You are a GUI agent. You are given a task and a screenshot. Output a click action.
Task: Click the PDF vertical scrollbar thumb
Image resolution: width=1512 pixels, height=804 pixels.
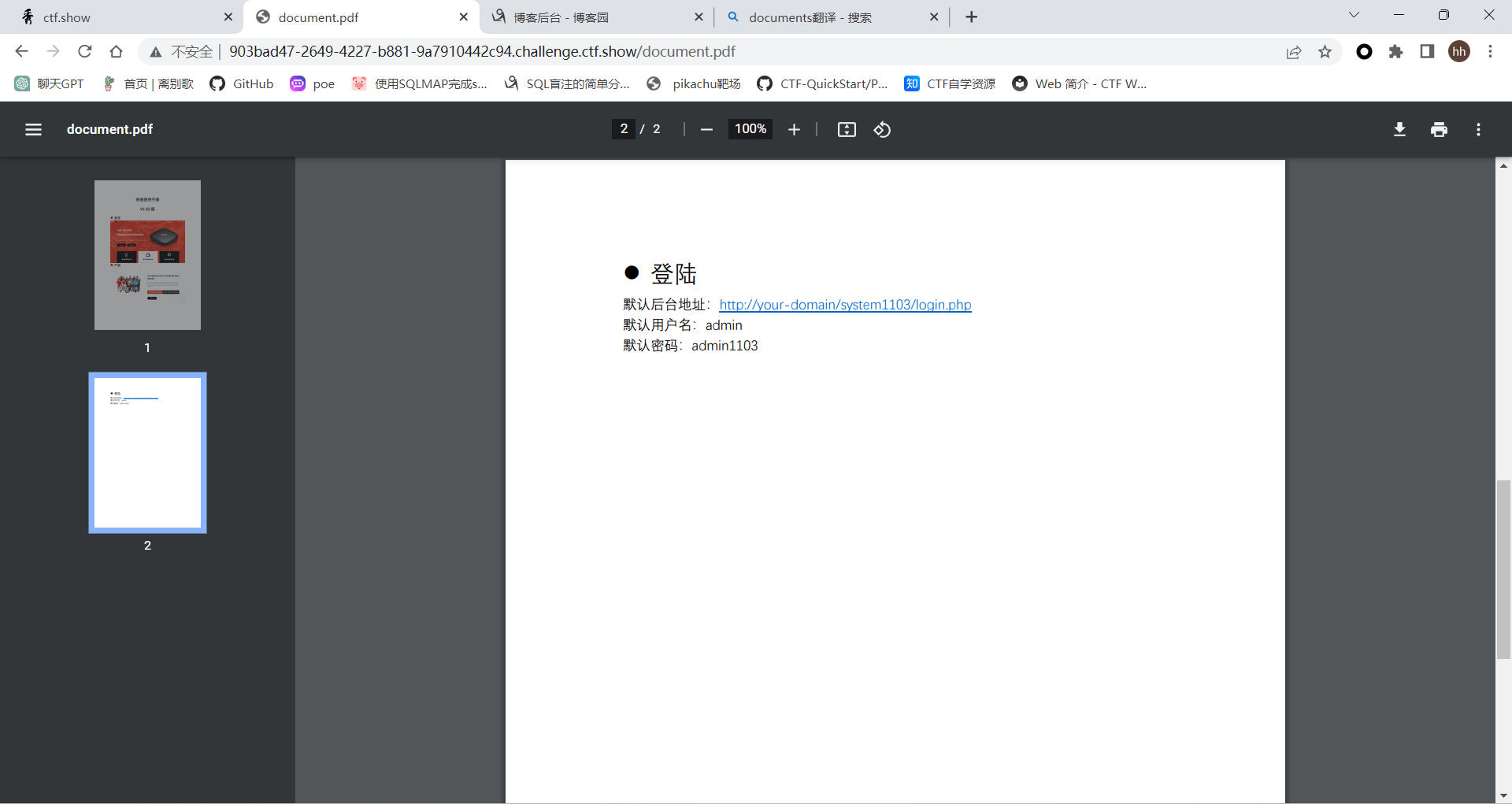point(1503,569)
